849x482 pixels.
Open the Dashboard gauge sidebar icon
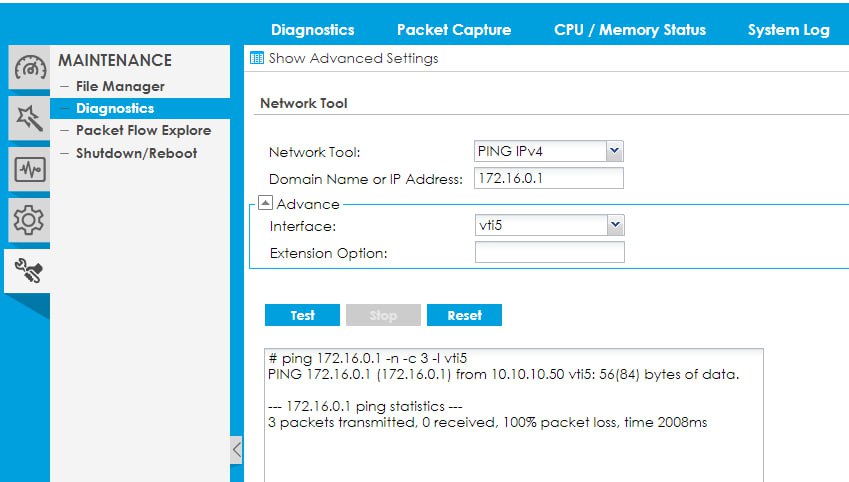pyautogui.click(x=26, y=70)
